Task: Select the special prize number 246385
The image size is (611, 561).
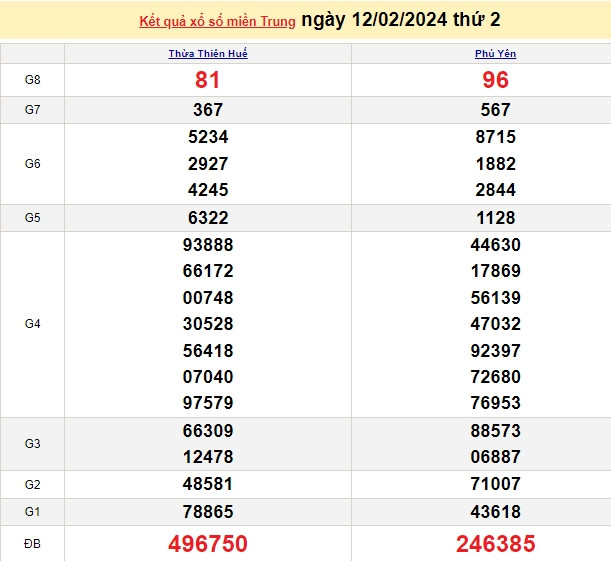Action: [495, 544]
